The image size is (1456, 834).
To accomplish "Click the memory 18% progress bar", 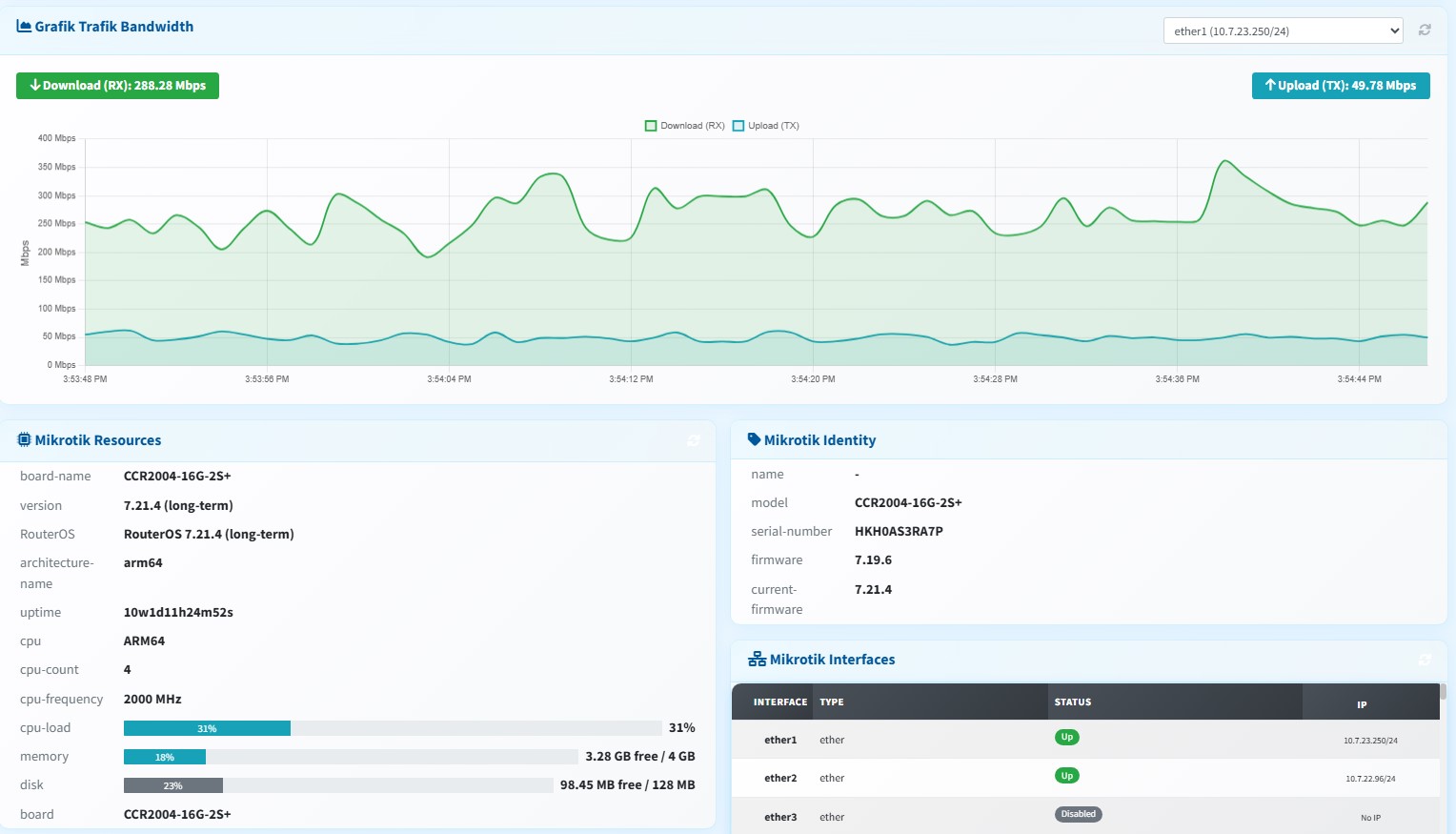I will tap(351, 757).
